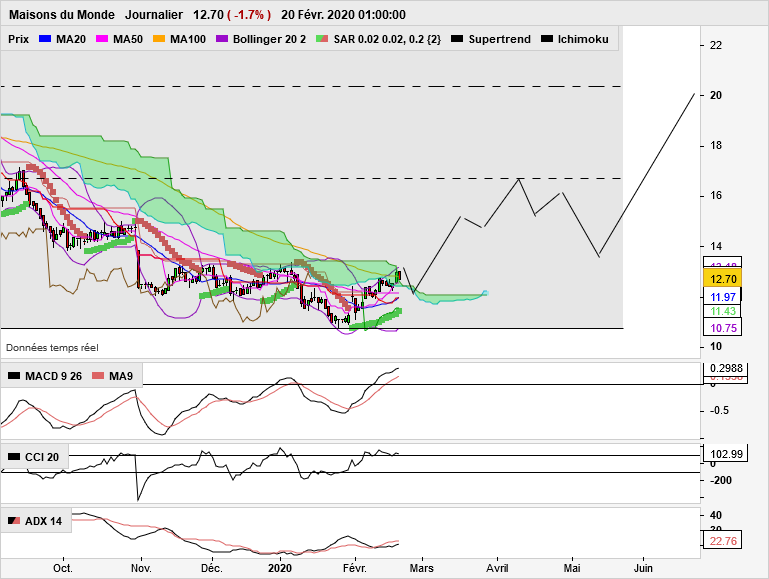Screen dimensions: 769x579
Task: Select the Ichimoku legend label
Action: click(583, 39)
